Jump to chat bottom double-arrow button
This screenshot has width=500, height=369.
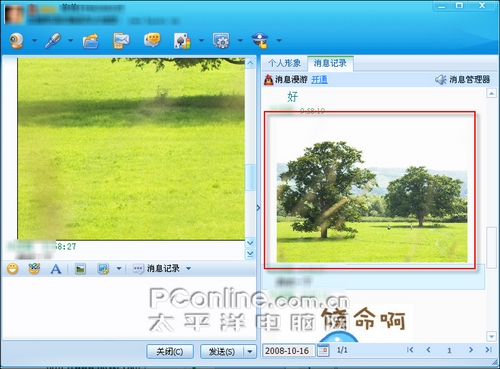click(250, 254)
